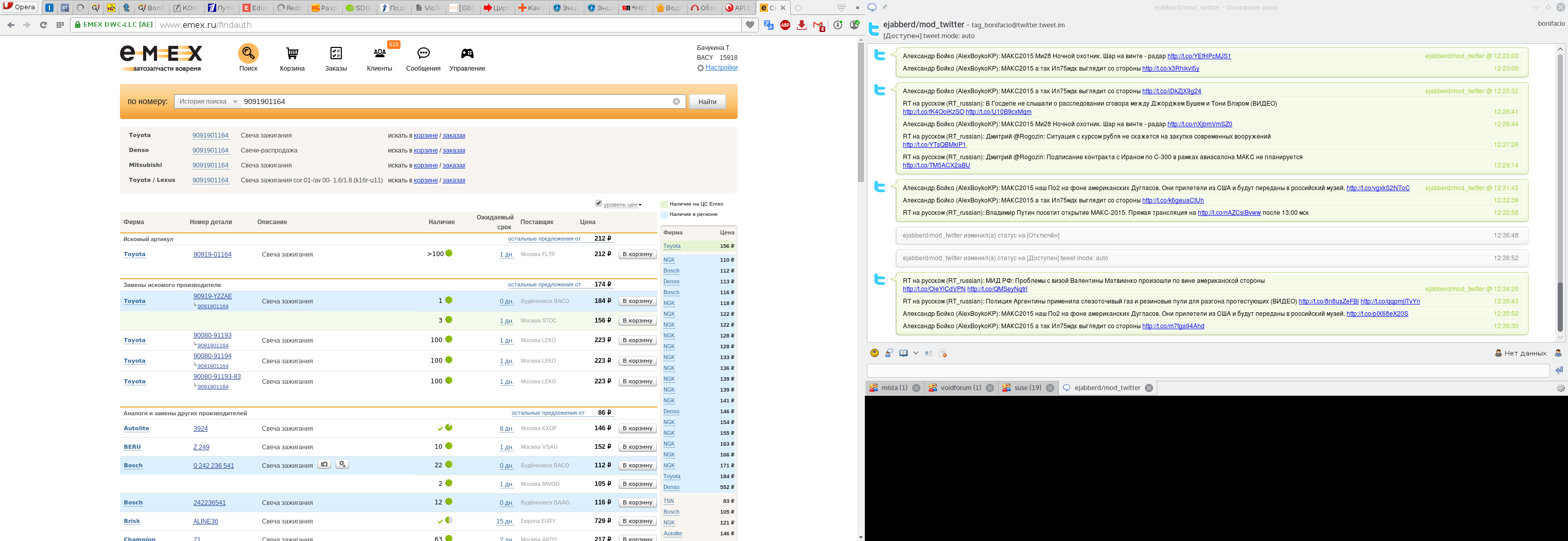This screenshot has height=541, width=1568.
Task: Click the photo icon in Bosch 0 242 236 541 row
Action: click(324, 464)
